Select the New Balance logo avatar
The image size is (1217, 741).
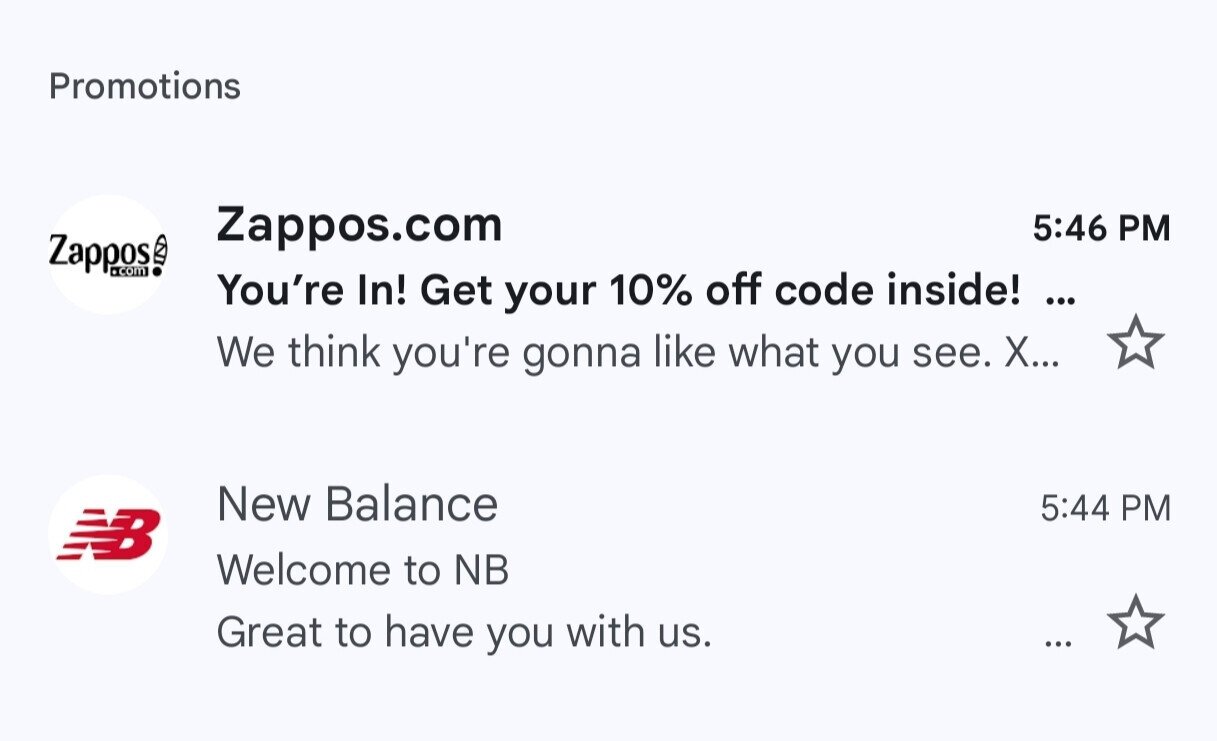pos(108,533)
